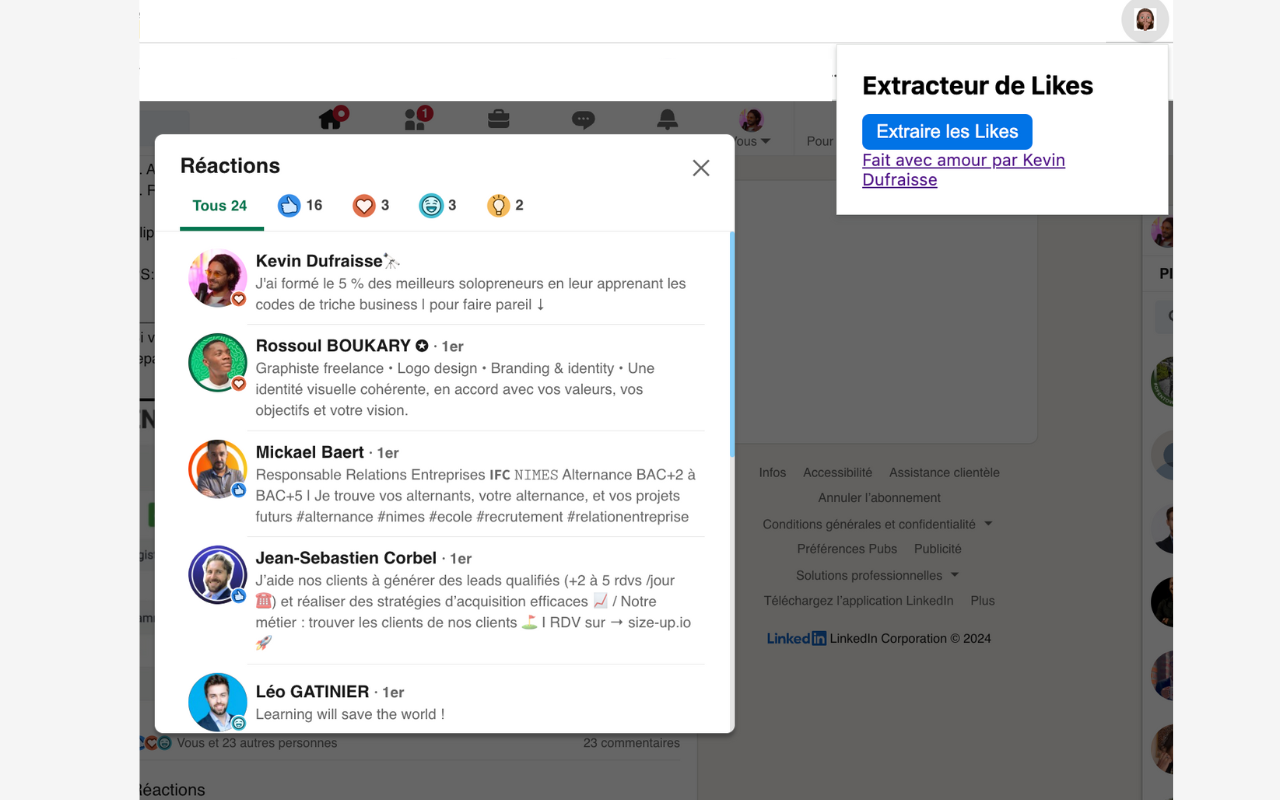
Task: Click the reactions list scrollbar
Action: click(731, 340)
